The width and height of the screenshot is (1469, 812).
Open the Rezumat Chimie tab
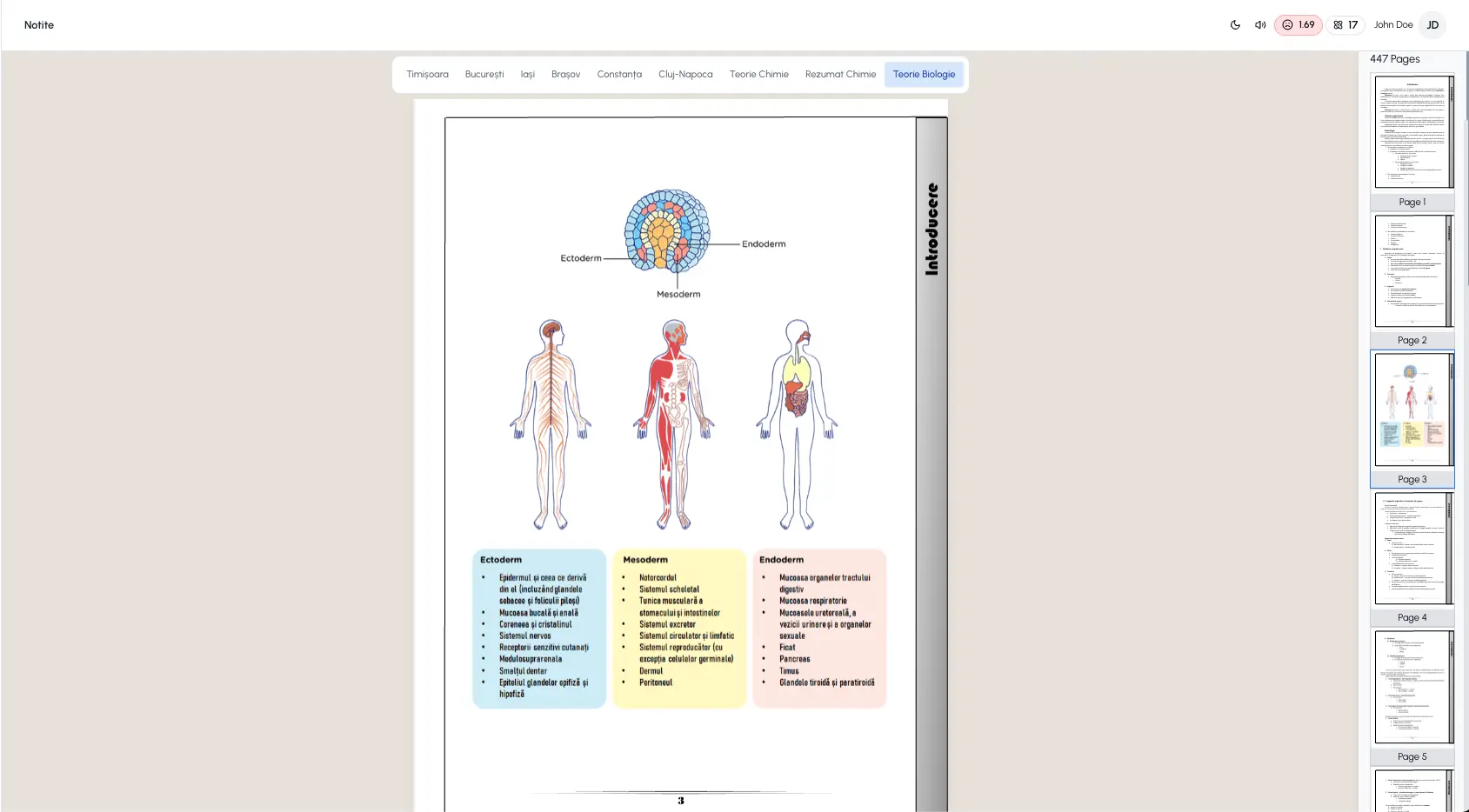(840, 75)
